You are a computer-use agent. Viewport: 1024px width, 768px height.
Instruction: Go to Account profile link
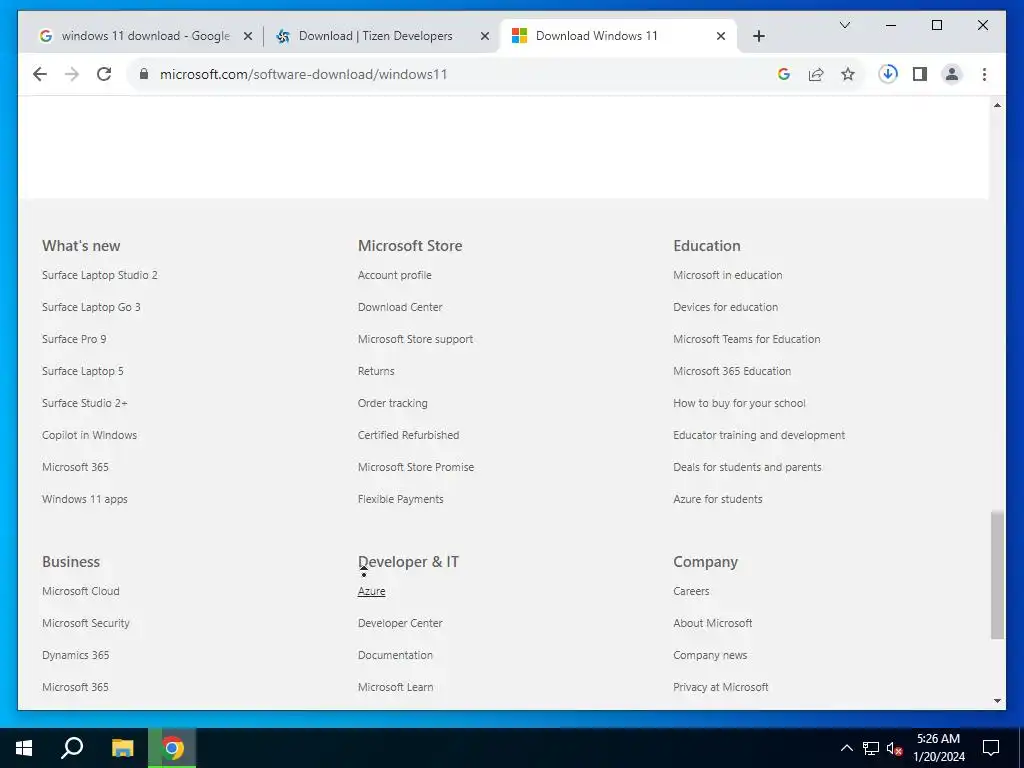[x=394, y=275]
